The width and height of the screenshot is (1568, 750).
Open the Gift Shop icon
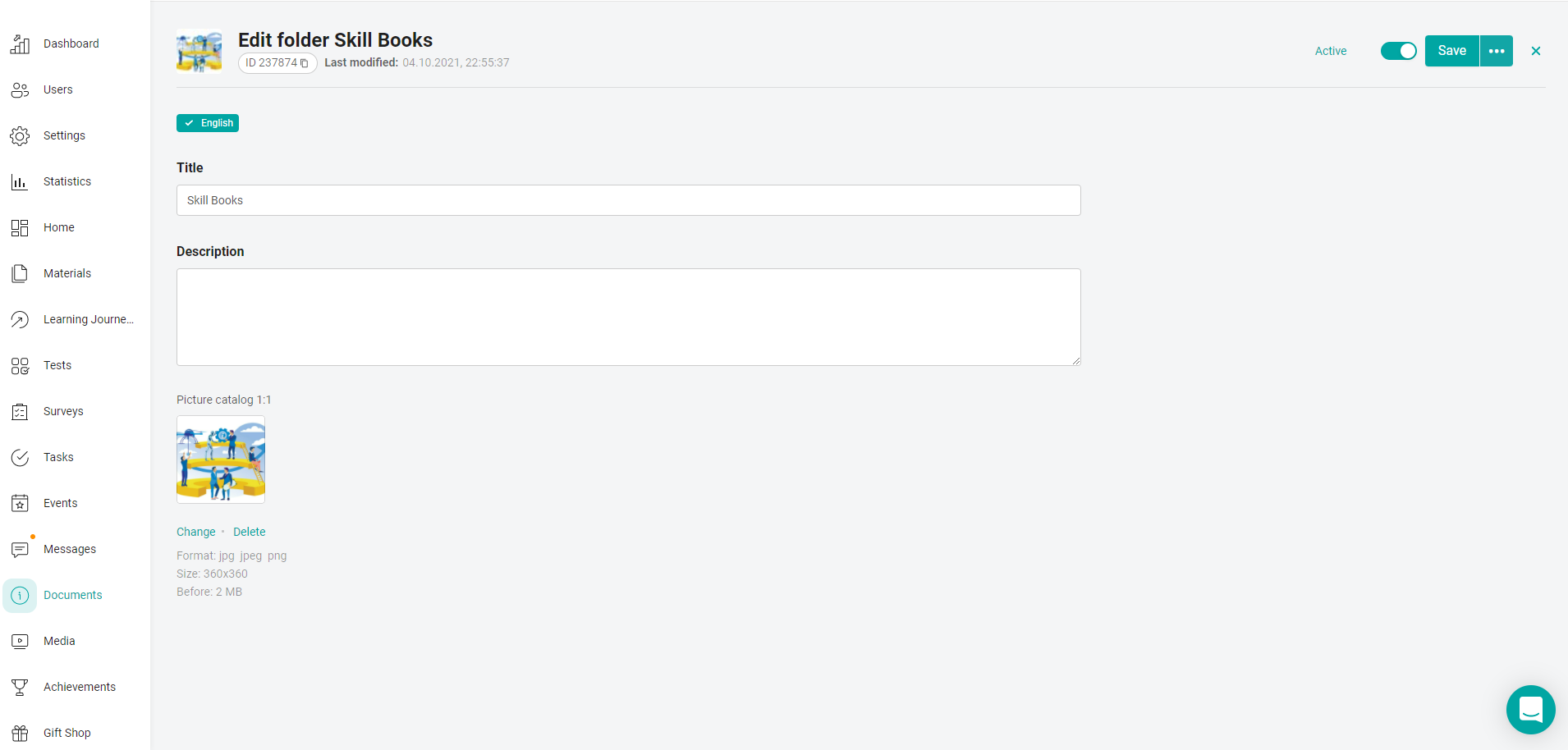(20, 734)
